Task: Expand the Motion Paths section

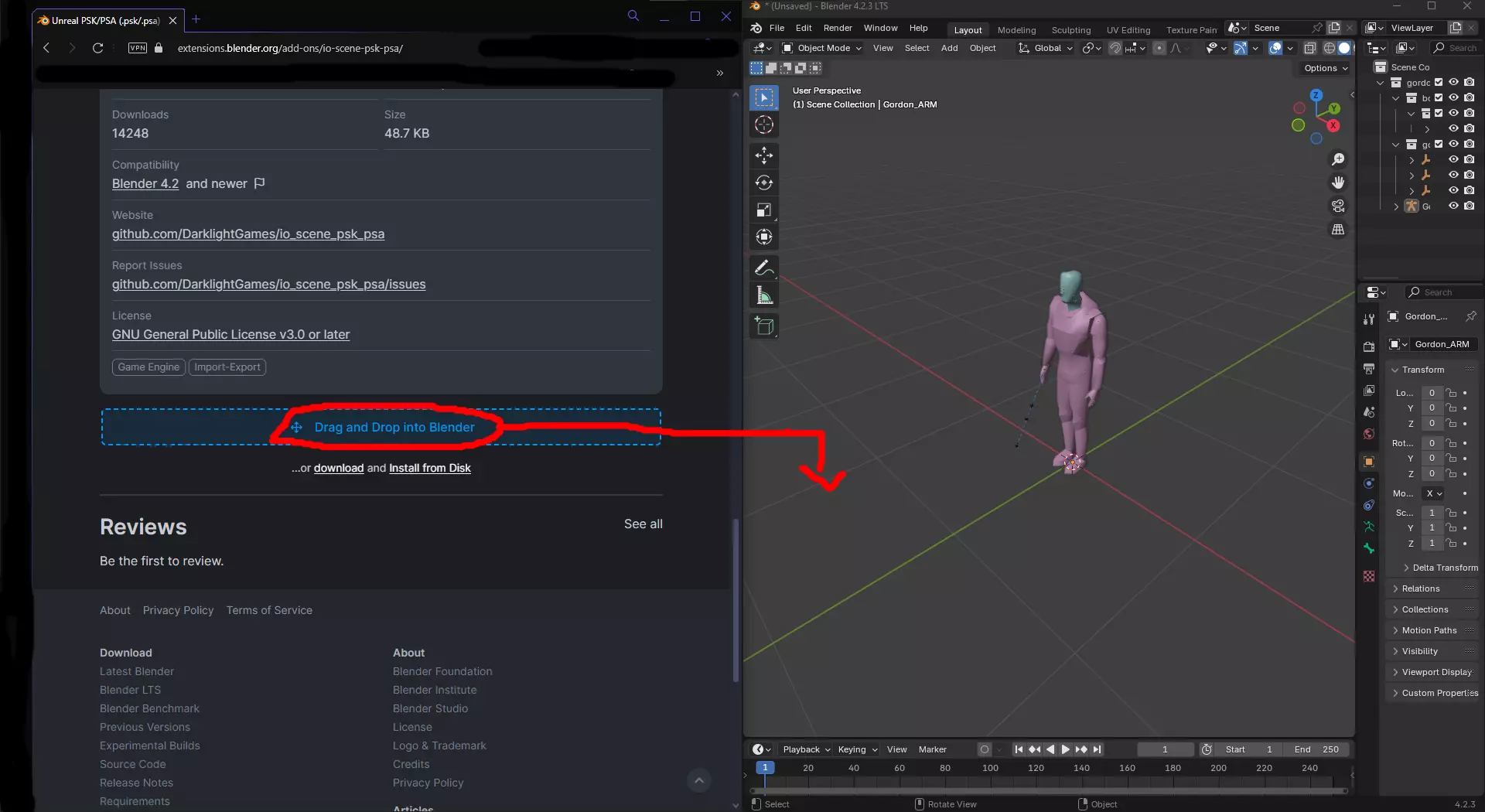Action: point(1429,630)
